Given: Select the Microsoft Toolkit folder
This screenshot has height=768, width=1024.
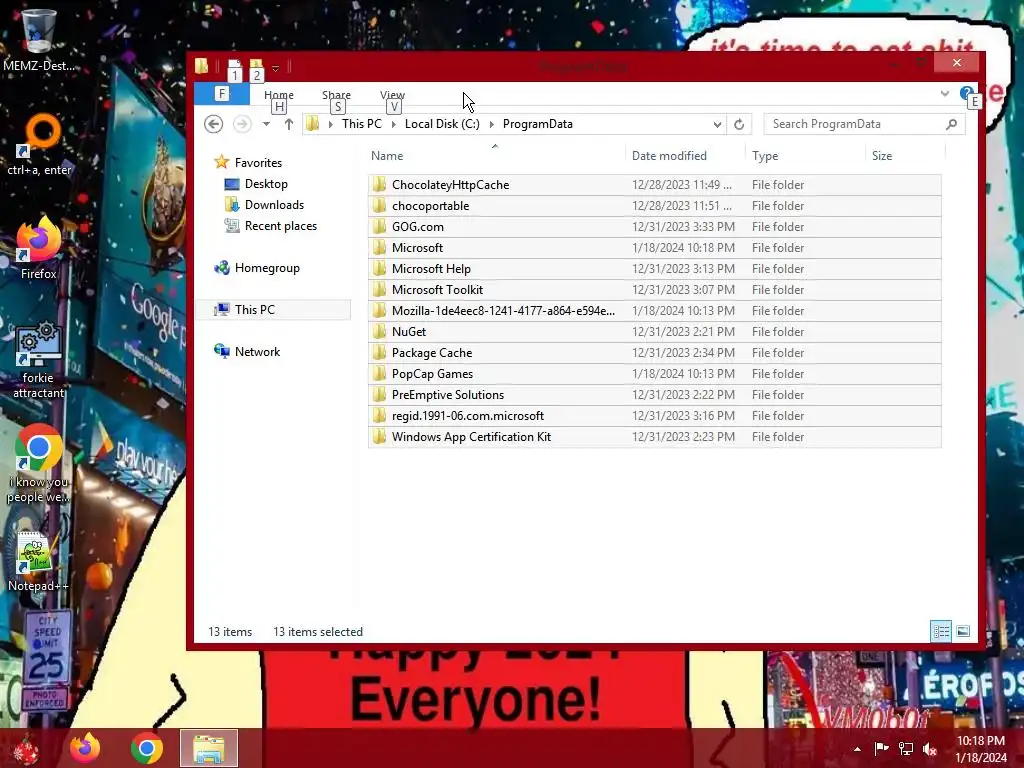Looking at the screenshot, I should coord(654,290).
